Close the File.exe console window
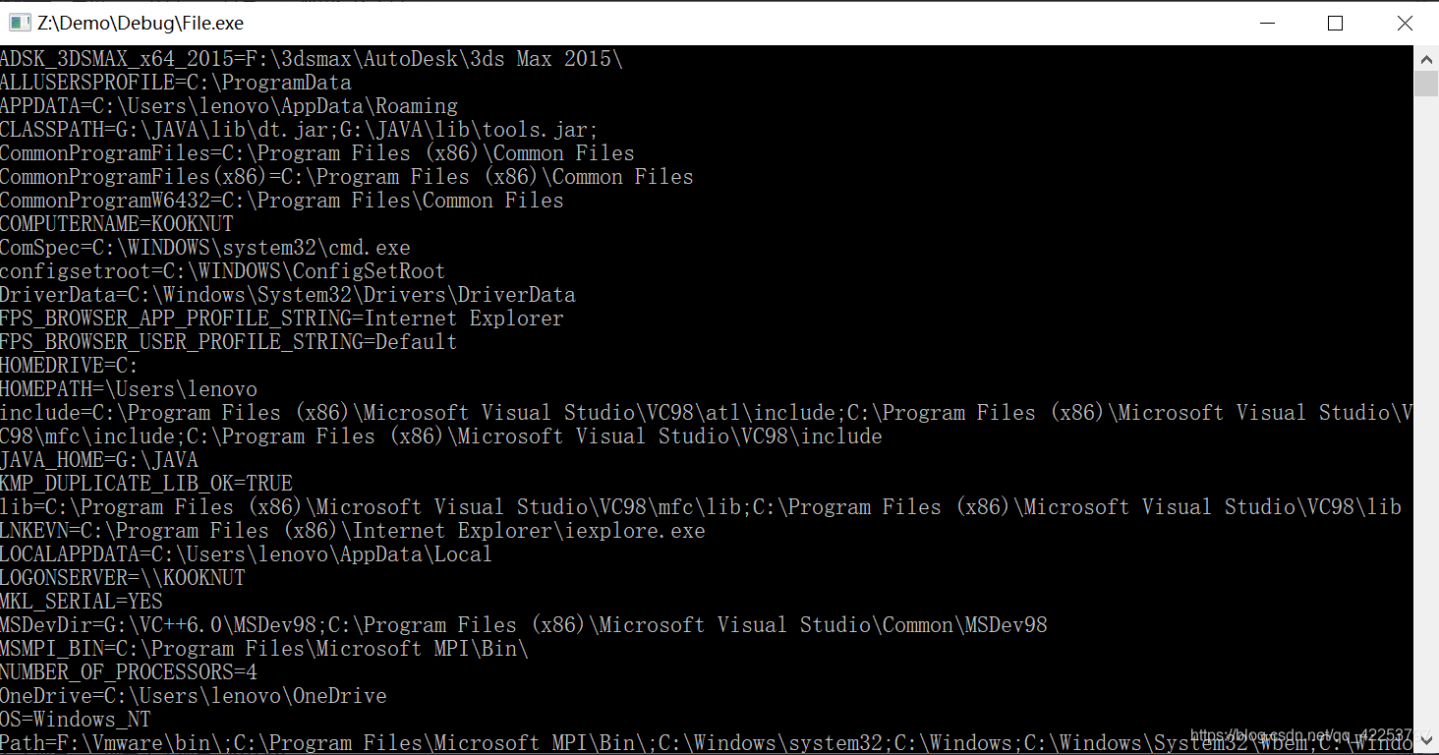The width and height of the screenshot is (1439, 755). pyautogui.click(x=1404, y=23)
